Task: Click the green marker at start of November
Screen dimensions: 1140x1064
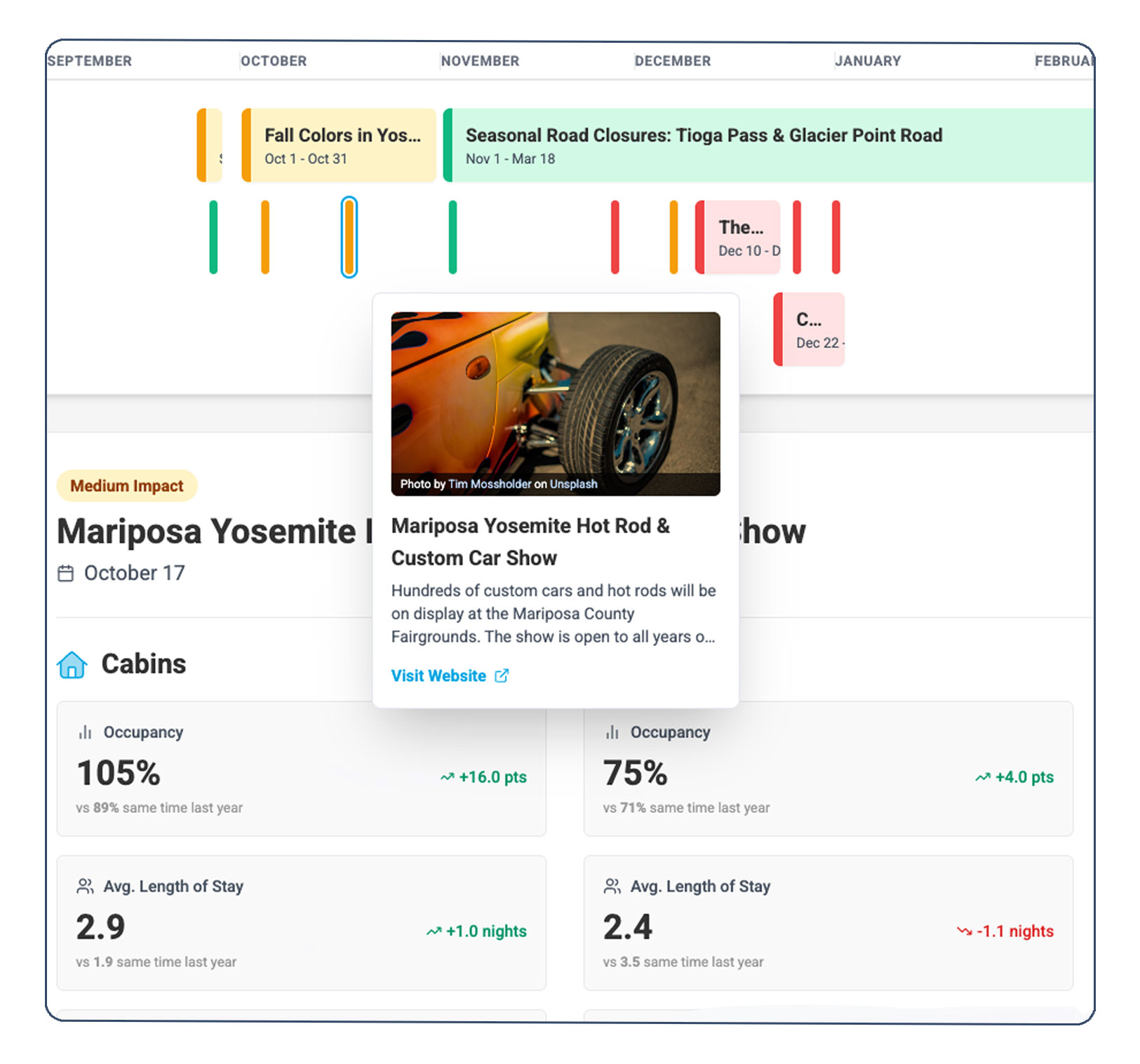Action: pos(452,237)
